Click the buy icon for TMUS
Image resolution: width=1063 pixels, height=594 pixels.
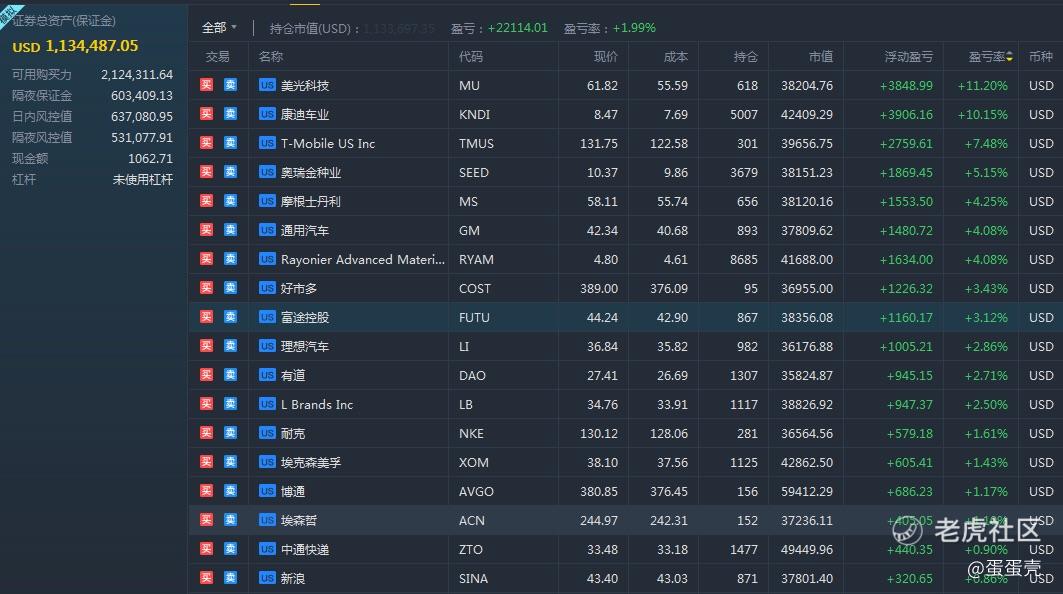[x=207, y=143]
